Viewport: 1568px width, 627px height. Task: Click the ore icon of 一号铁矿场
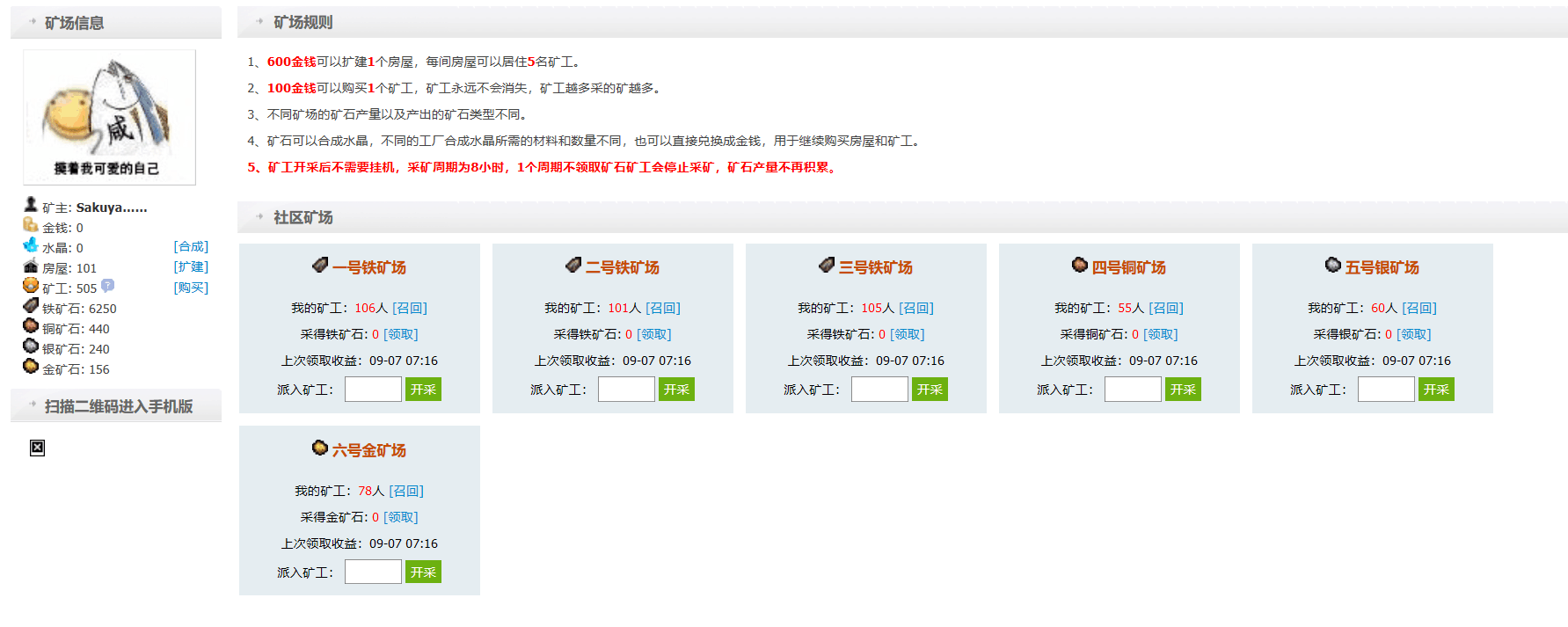click(x=320, y=265)
